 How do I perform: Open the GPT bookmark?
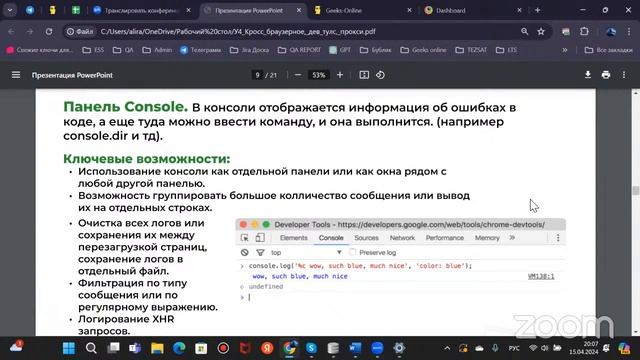pyautogui.click(x=340, y=50)
